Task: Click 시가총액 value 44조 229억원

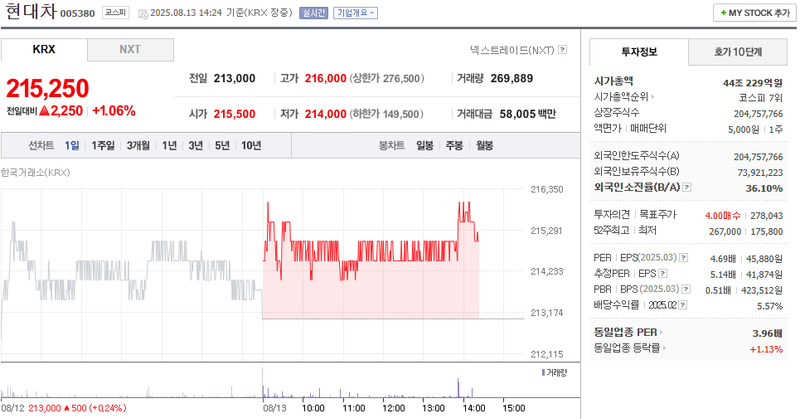Action: pyautogui.click(x=753, y=83)
